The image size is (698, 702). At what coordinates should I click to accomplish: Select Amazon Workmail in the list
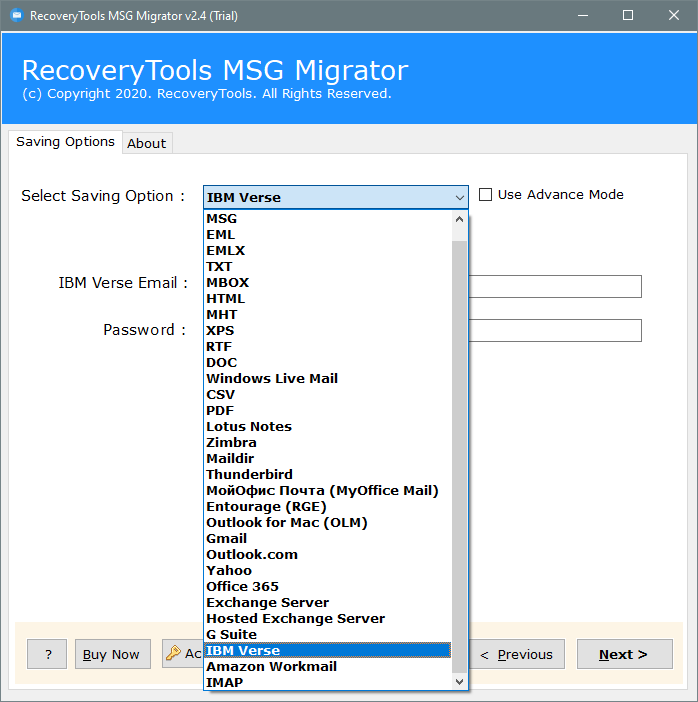328,667
